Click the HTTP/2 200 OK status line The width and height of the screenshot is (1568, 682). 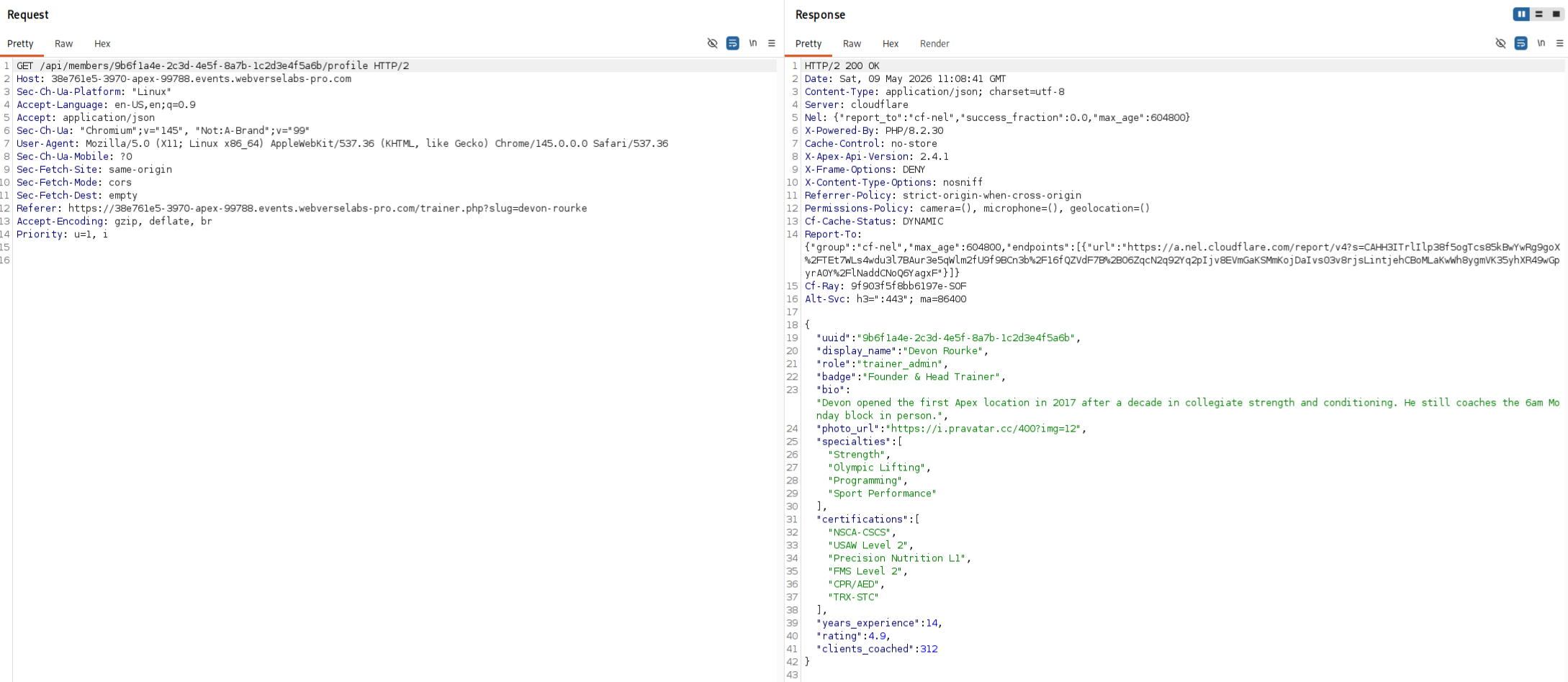pos(842,65)
